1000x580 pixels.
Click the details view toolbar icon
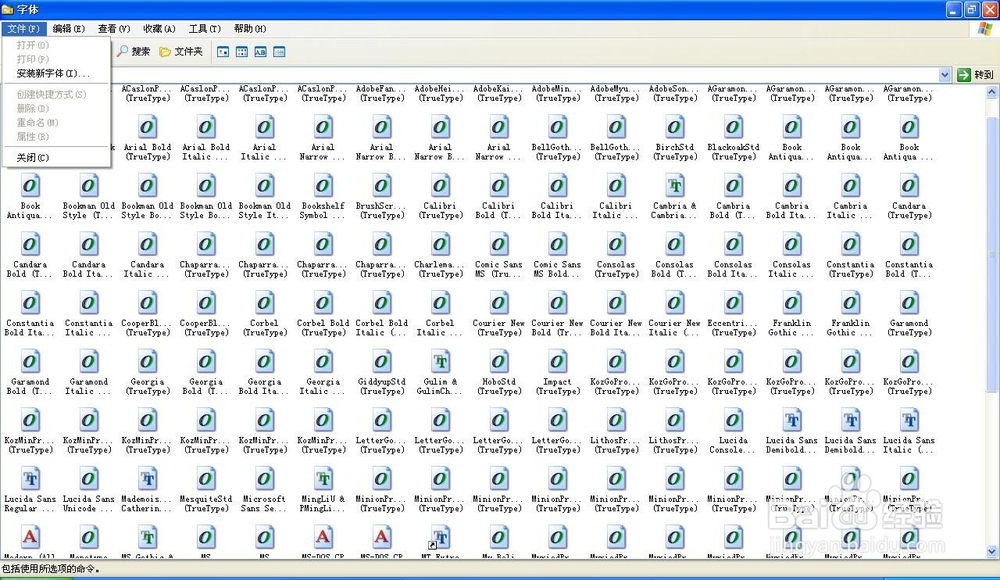279,51
